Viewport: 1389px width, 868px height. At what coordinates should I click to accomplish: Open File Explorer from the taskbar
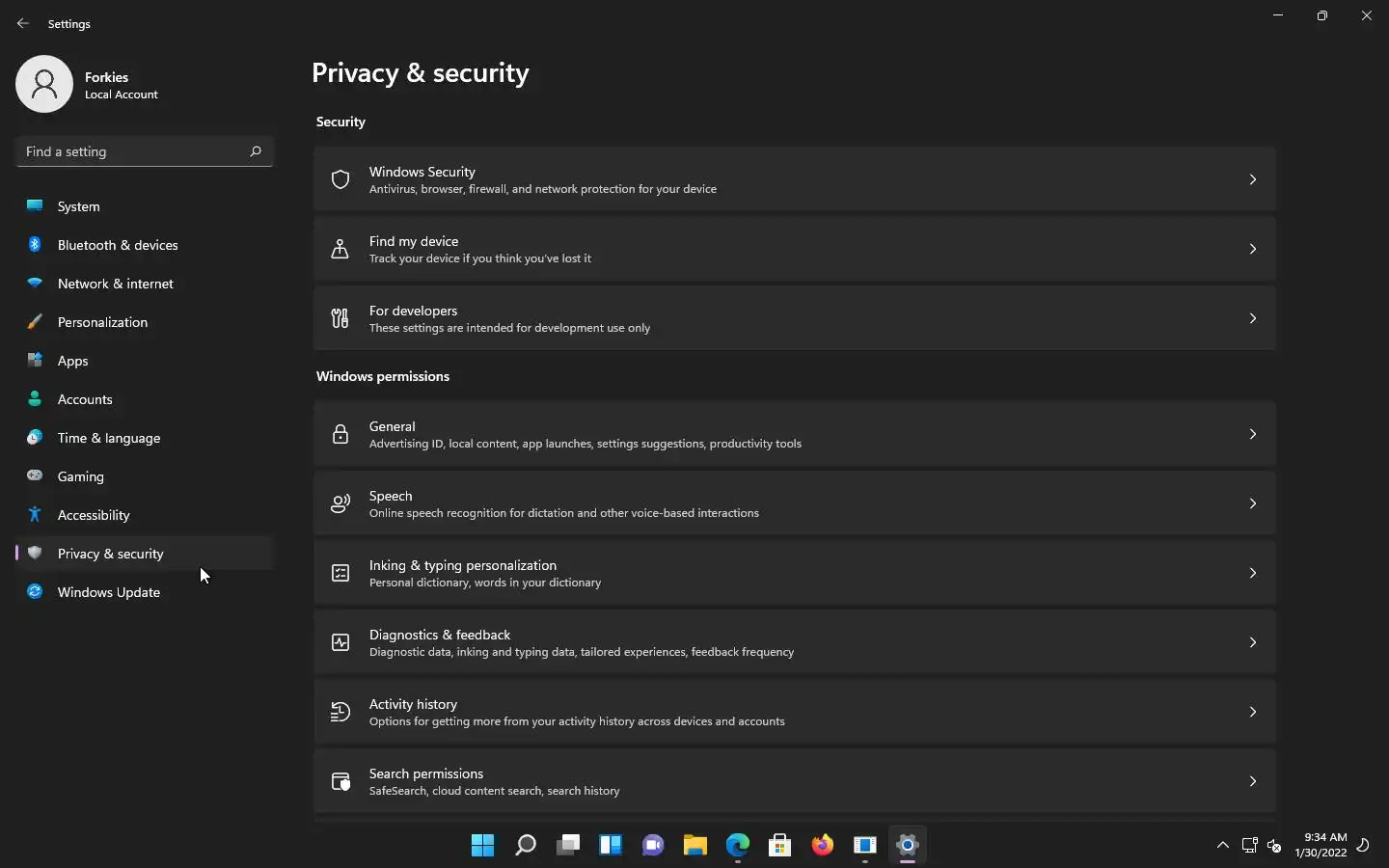point(695,846)
